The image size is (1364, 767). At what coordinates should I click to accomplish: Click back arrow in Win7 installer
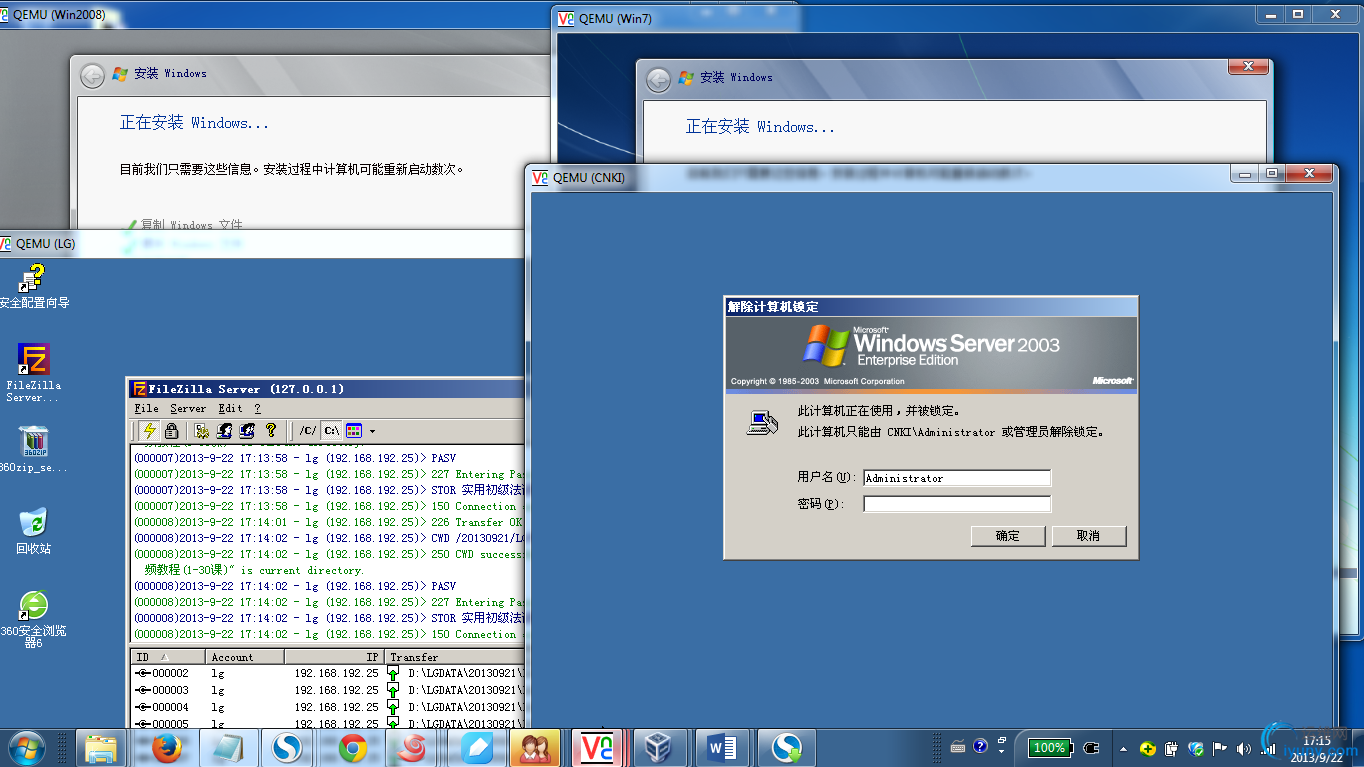658,79
